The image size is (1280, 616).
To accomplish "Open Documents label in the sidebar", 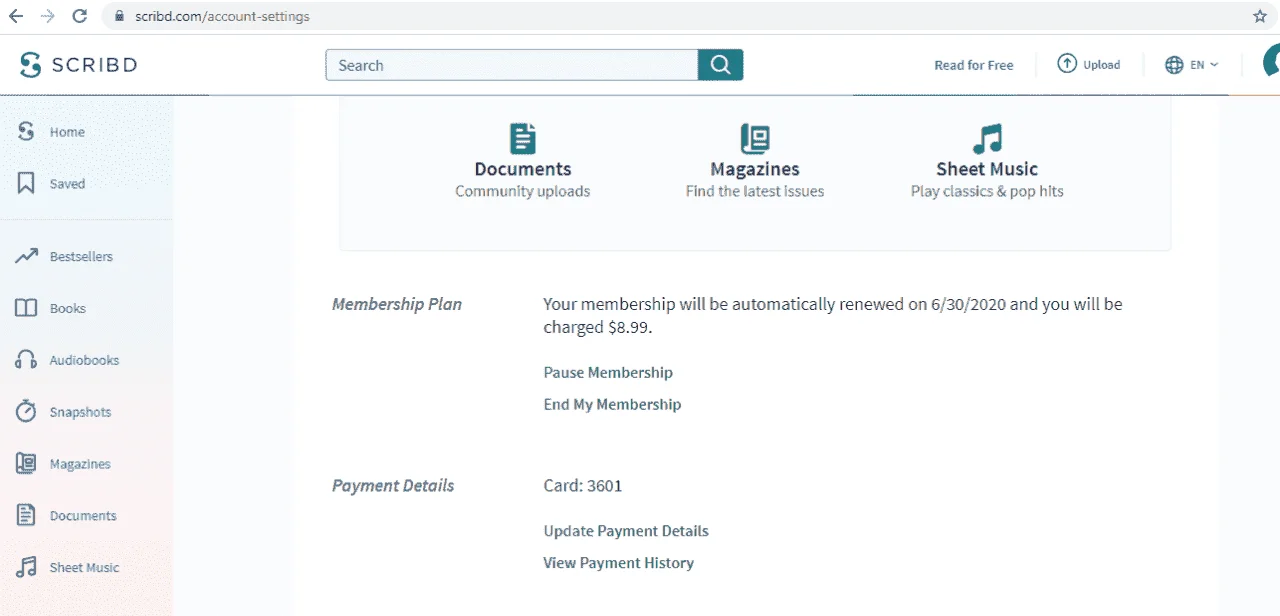I will [83, 516].
